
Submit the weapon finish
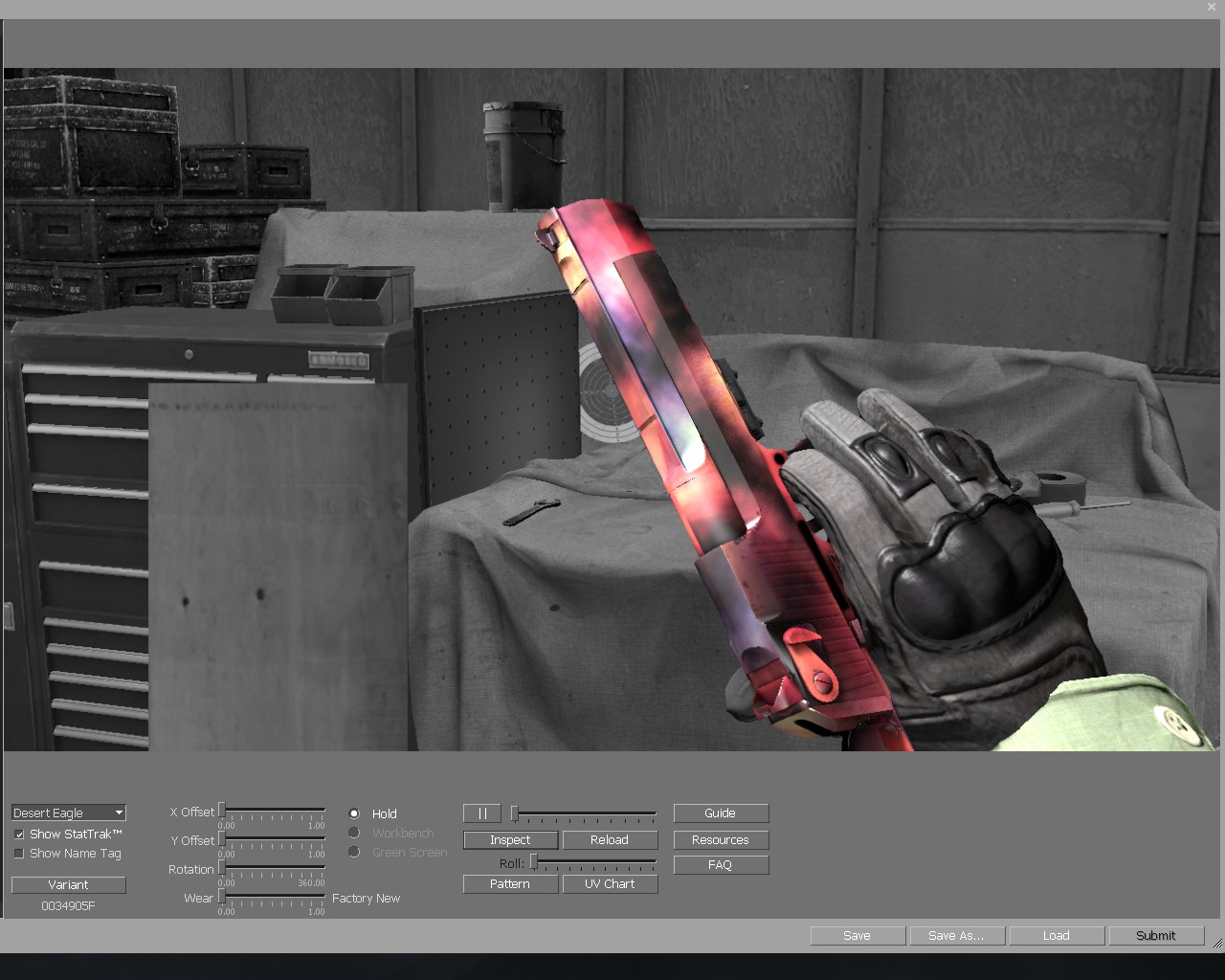(1156, 936)
